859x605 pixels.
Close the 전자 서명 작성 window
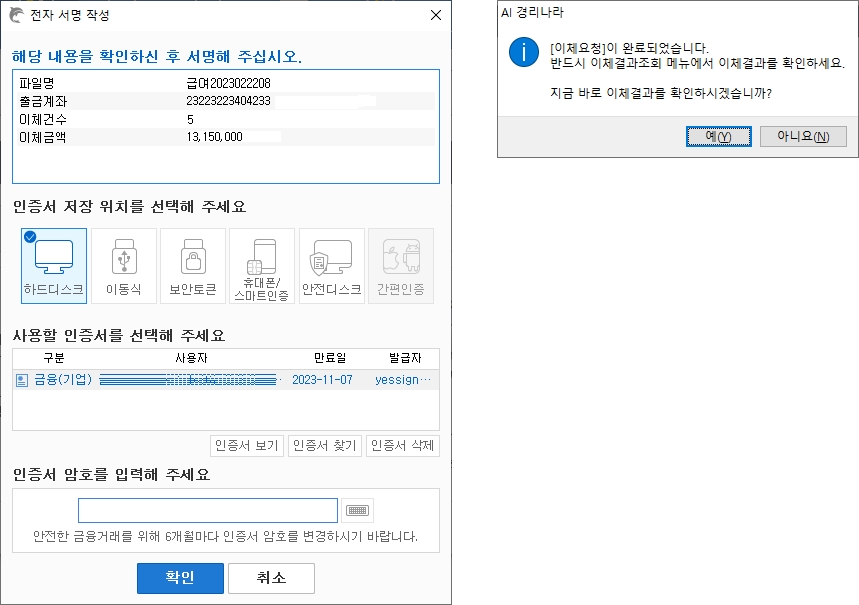(435, 15)
